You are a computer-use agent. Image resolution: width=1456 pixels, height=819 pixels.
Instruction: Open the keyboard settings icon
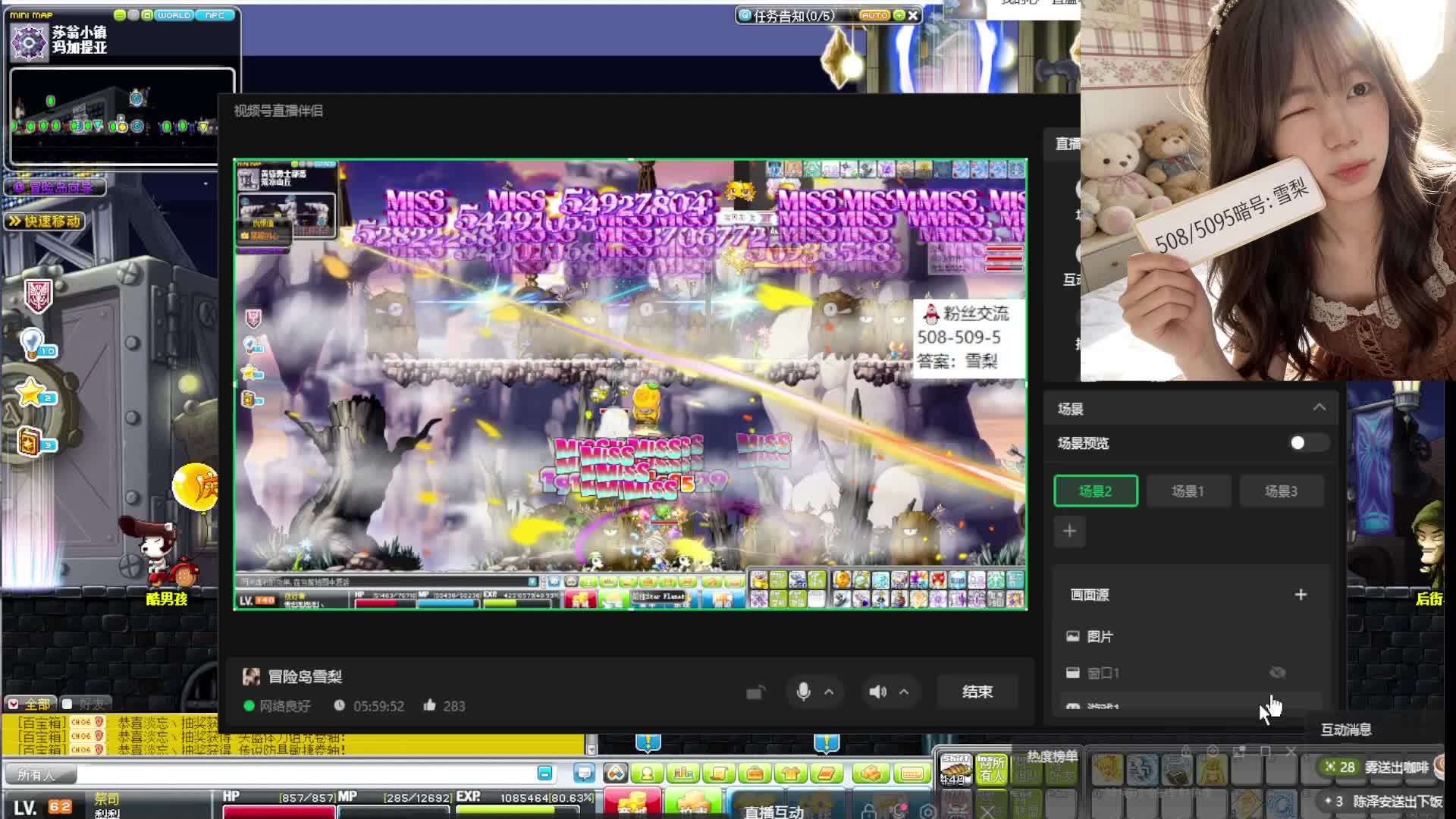coord(912,773)
